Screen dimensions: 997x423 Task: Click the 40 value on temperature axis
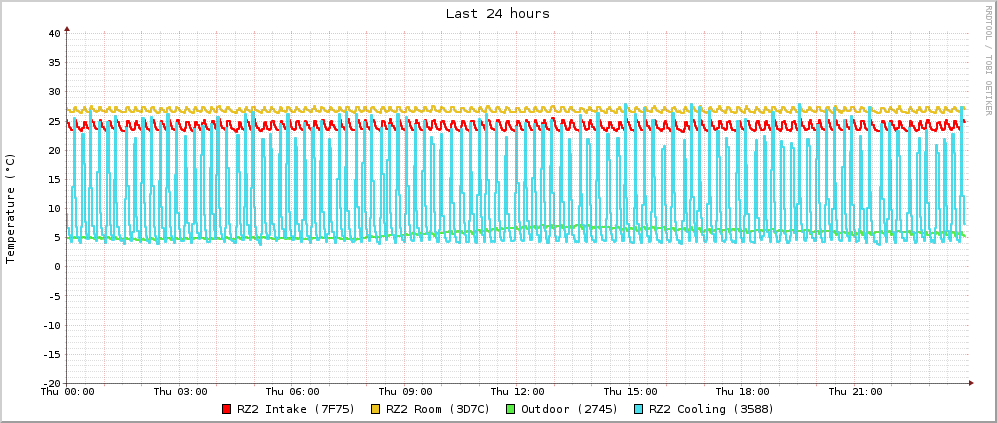coord(55,34)
